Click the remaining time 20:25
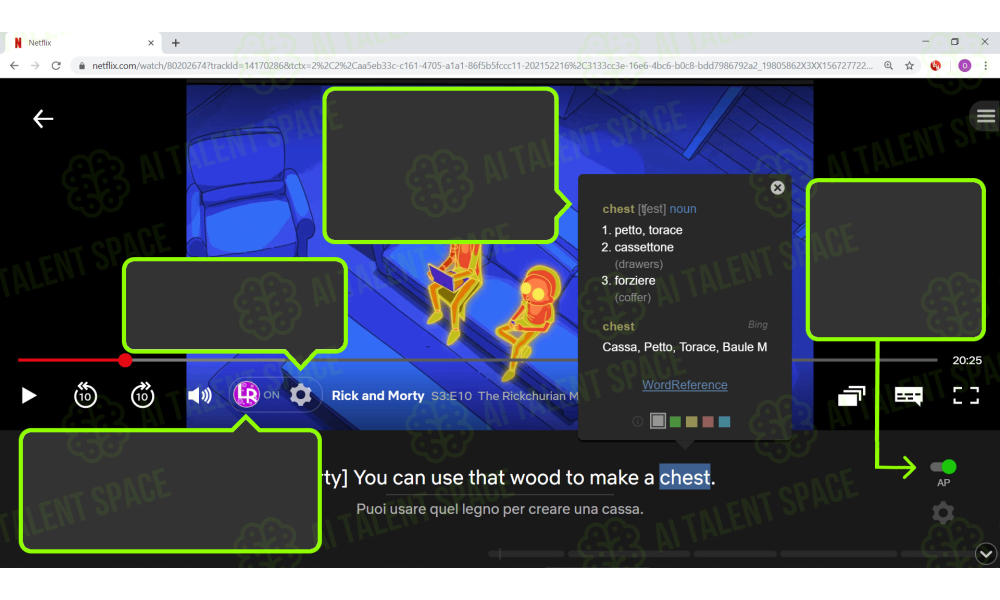 point(967,360)
